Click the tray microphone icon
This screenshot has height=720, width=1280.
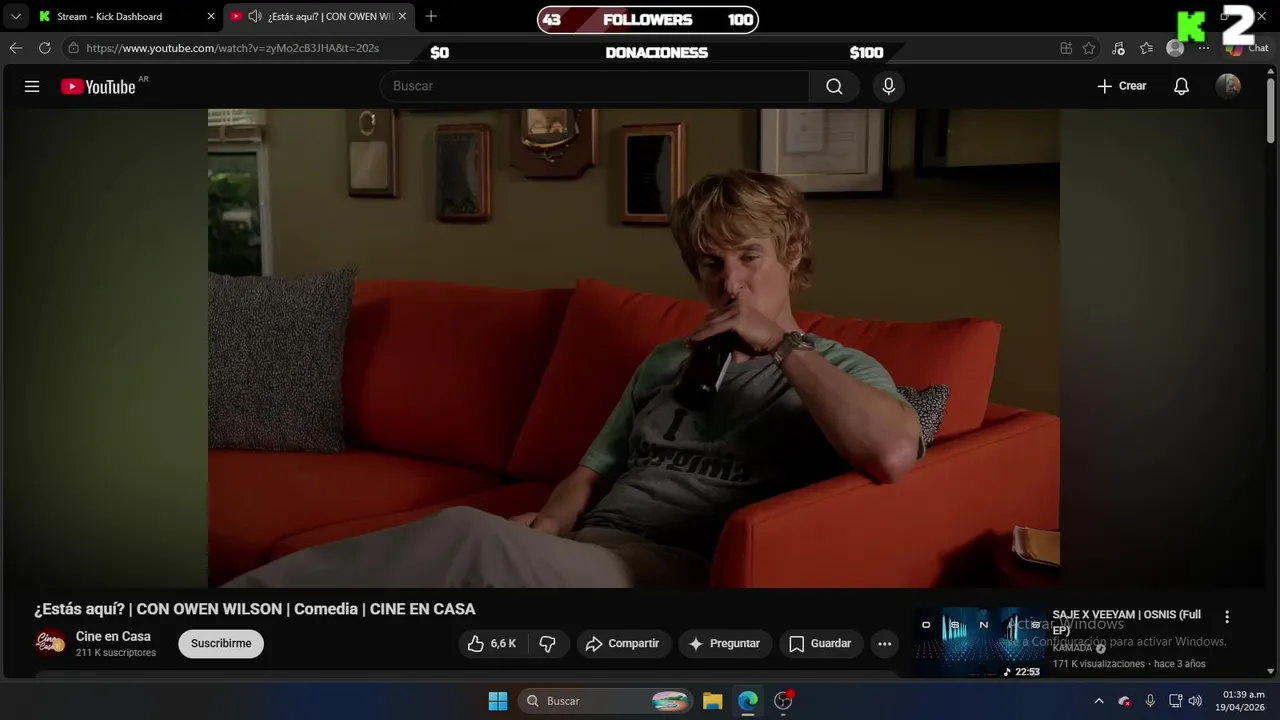point(1150,701)
